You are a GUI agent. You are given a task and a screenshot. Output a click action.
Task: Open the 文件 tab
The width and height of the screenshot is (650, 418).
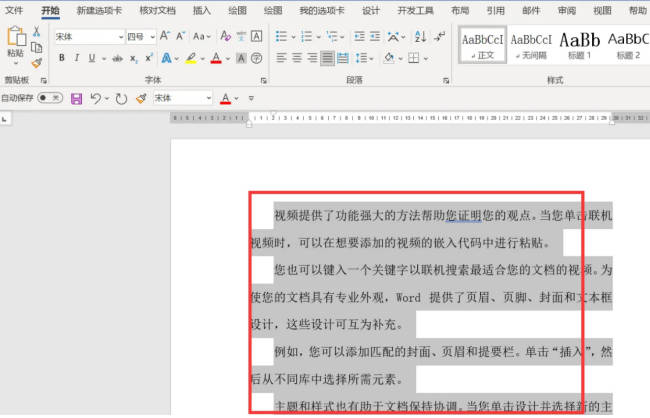[x=14, y=10]
